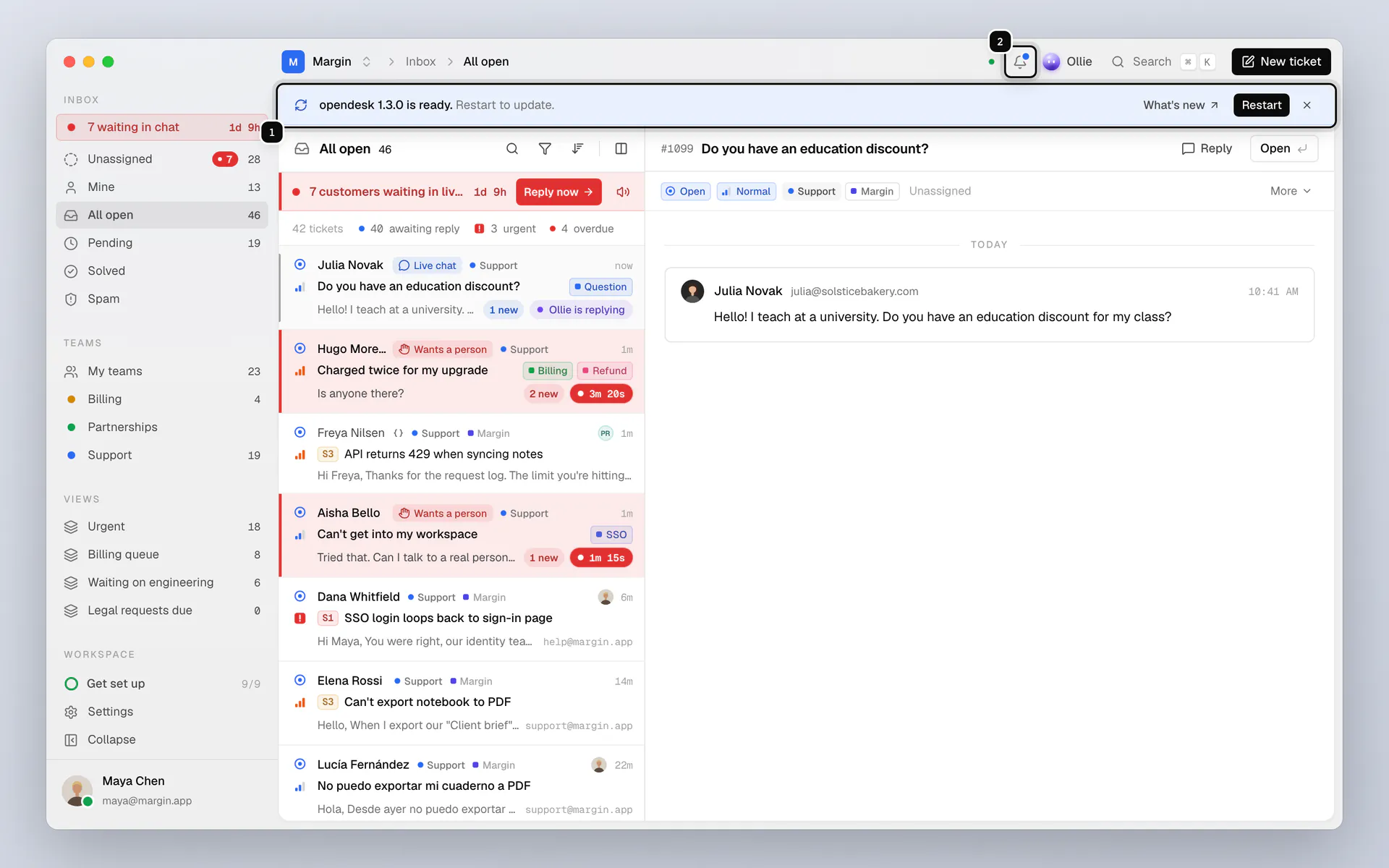The image size is (1389, 868).
Task: Open the ticket filter funnel icon
Action: point(545,149)
